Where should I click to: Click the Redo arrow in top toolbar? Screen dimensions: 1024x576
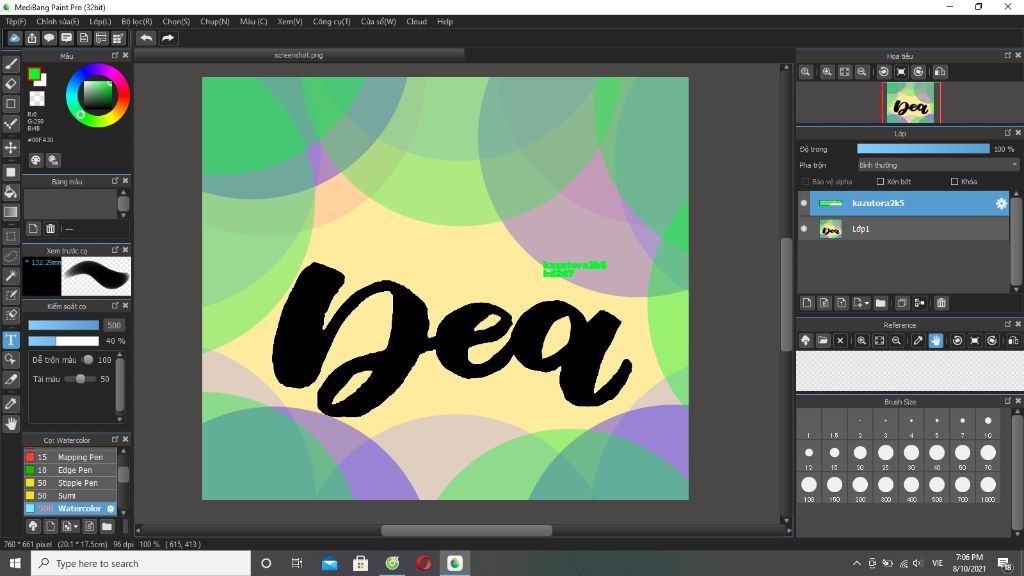(168, 38)
